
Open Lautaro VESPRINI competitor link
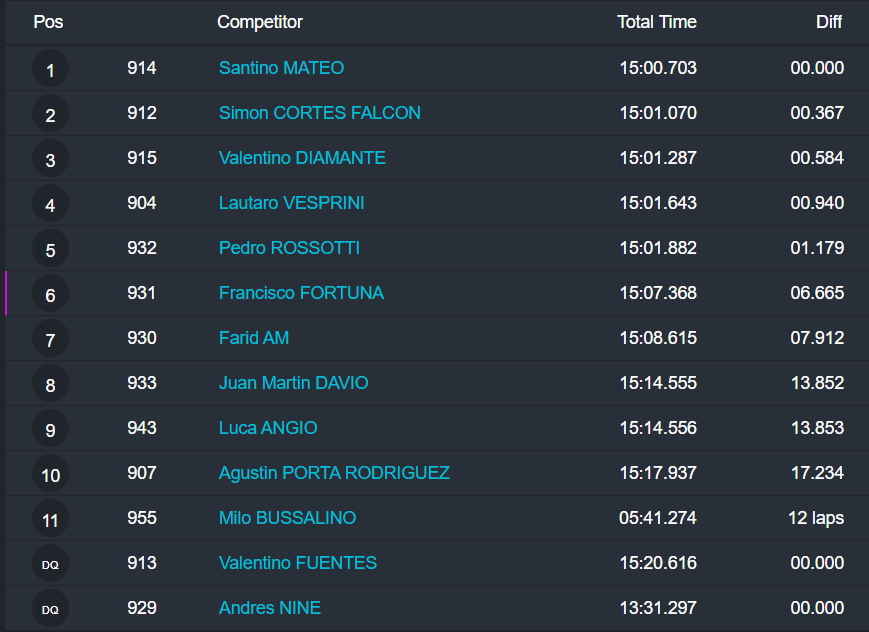[x=291, y=203]
